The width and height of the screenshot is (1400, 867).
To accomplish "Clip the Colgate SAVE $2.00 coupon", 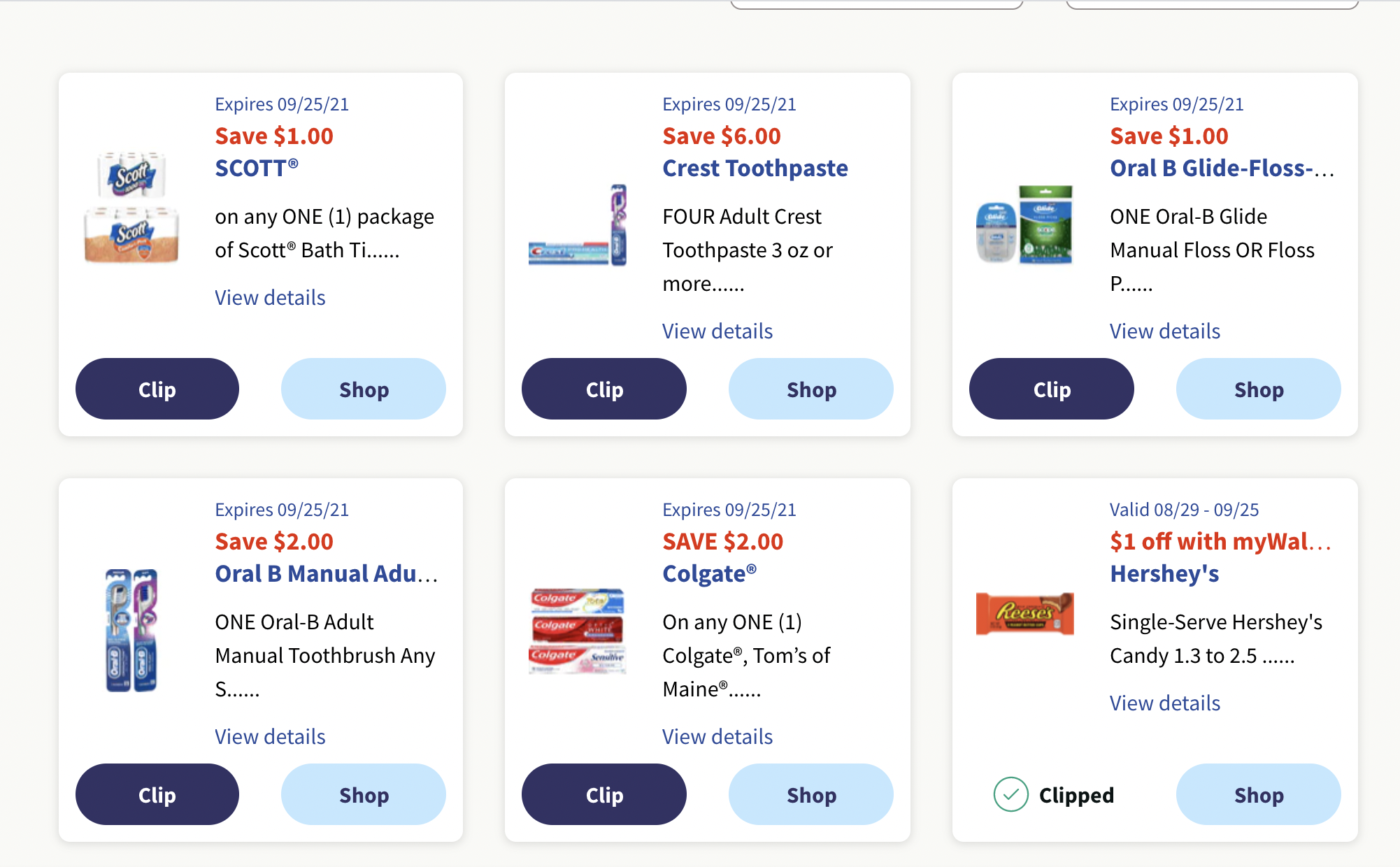I will (x=603, y=794).
